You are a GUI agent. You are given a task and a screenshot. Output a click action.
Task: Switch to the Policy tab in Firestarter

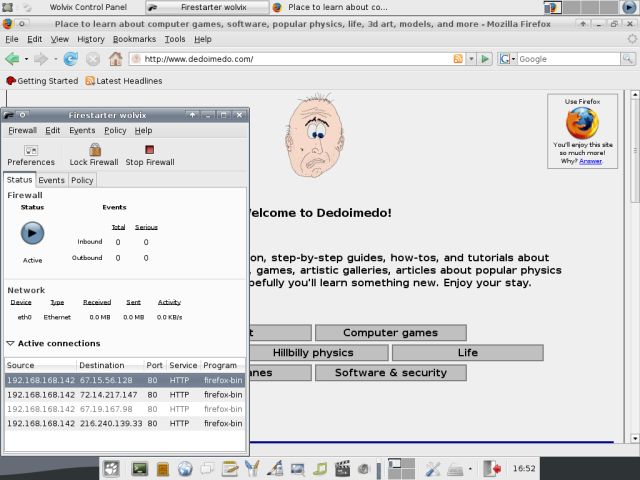(x=82, y=180)
